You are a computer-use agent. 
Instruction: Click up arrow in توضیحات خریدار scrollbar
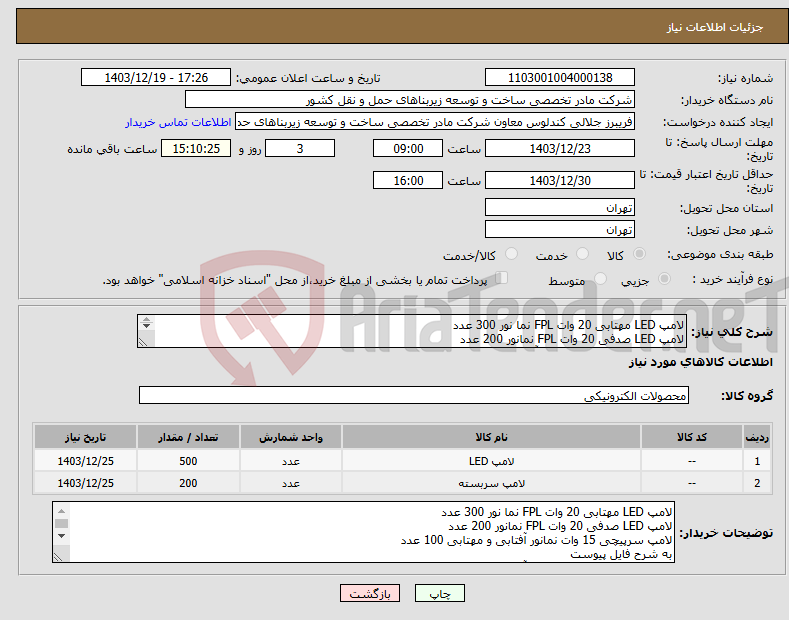click(x=61, y=510)
